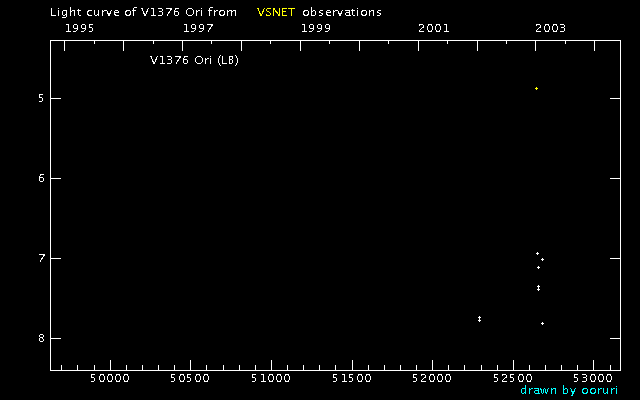This screenshot has width=640, height=400.
Task: Click the yellow VSNET title word
Action: (x=276, y=12)
